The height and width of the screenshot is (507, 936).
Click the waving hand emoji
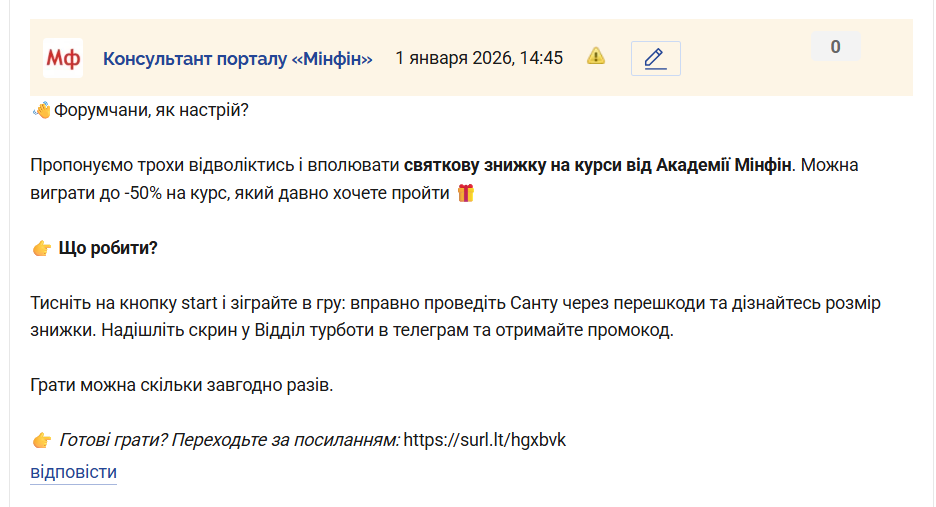(x=41, y=109)
